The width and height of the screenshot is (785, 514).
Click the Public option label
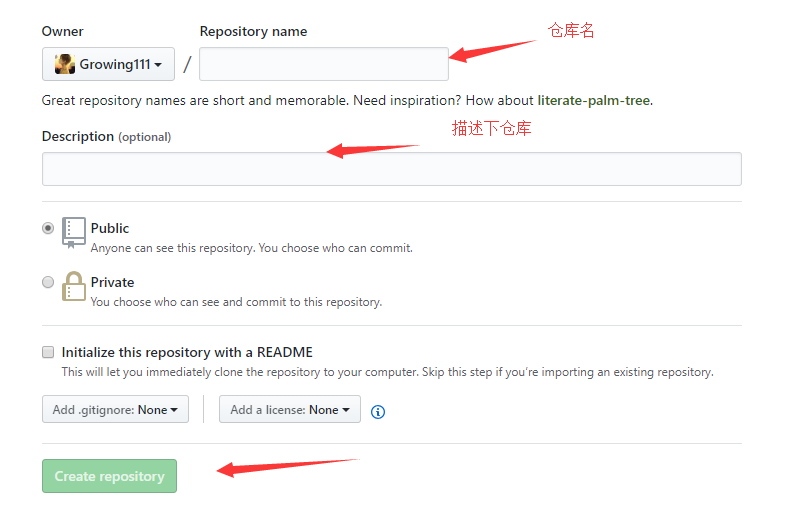110,228
